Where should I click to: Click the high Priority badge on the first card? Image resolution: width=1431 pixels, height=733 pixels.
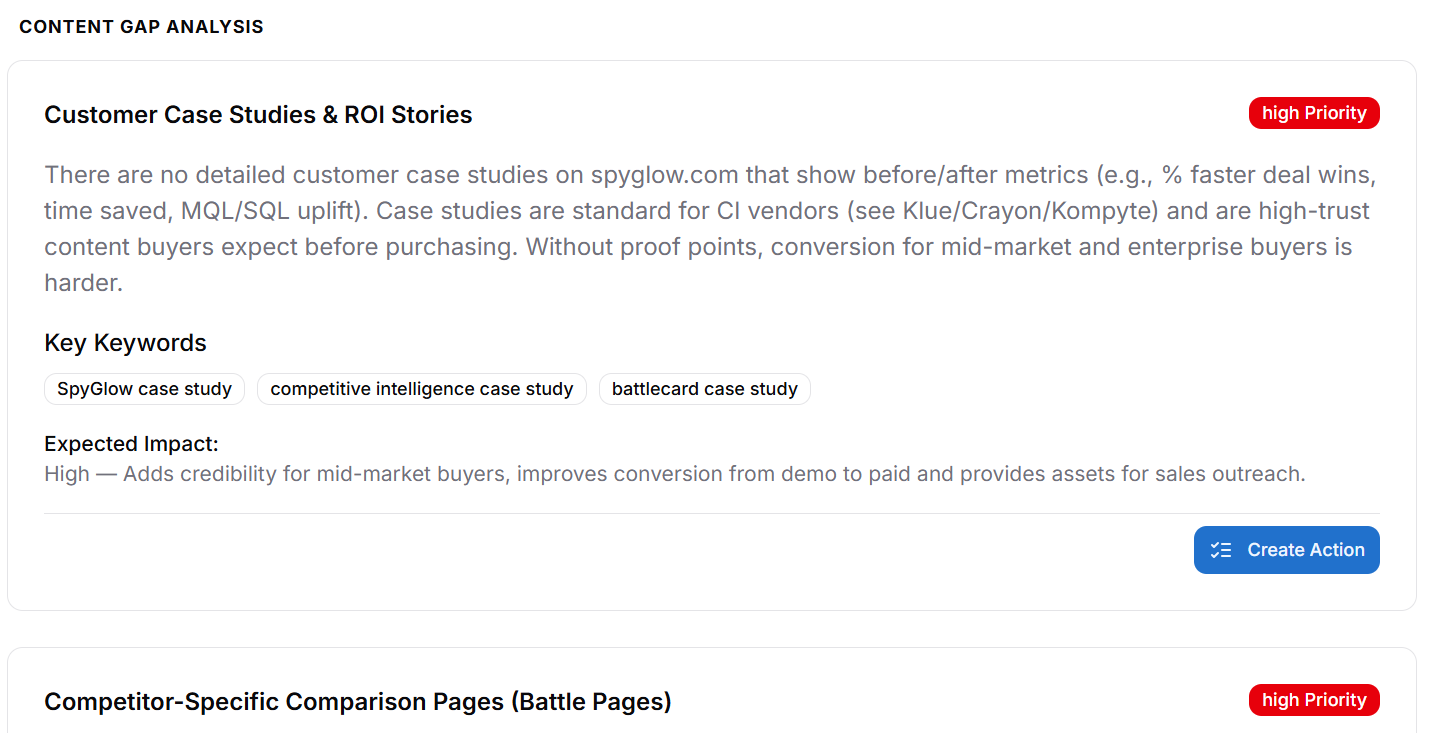point(1314,112)
